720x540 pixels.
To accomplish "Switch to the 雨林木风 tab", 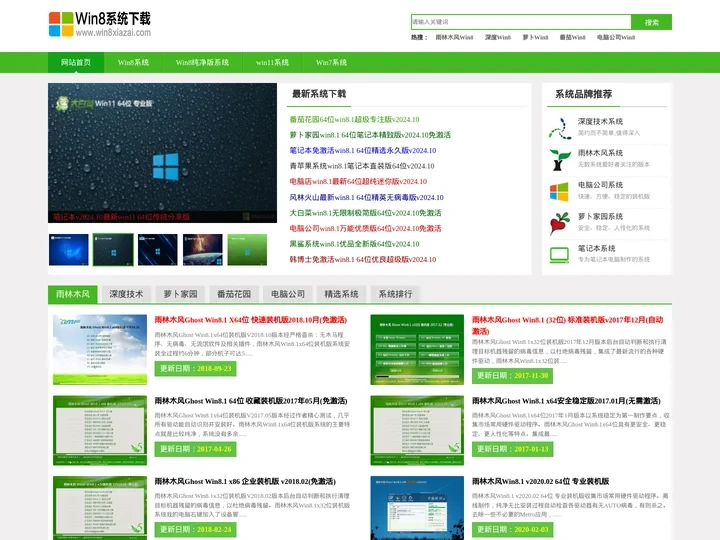I will [73, 294].
